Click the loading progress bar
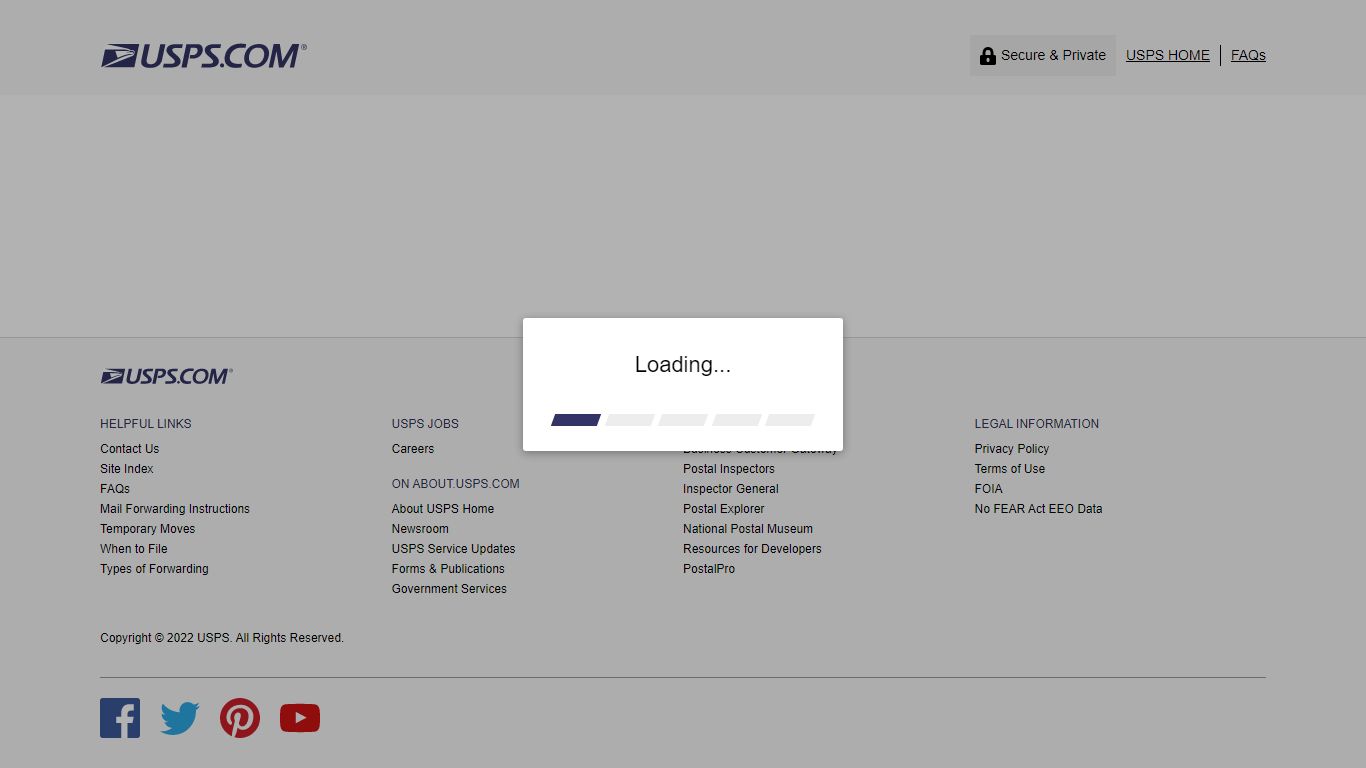 click(x=683, y=420)
